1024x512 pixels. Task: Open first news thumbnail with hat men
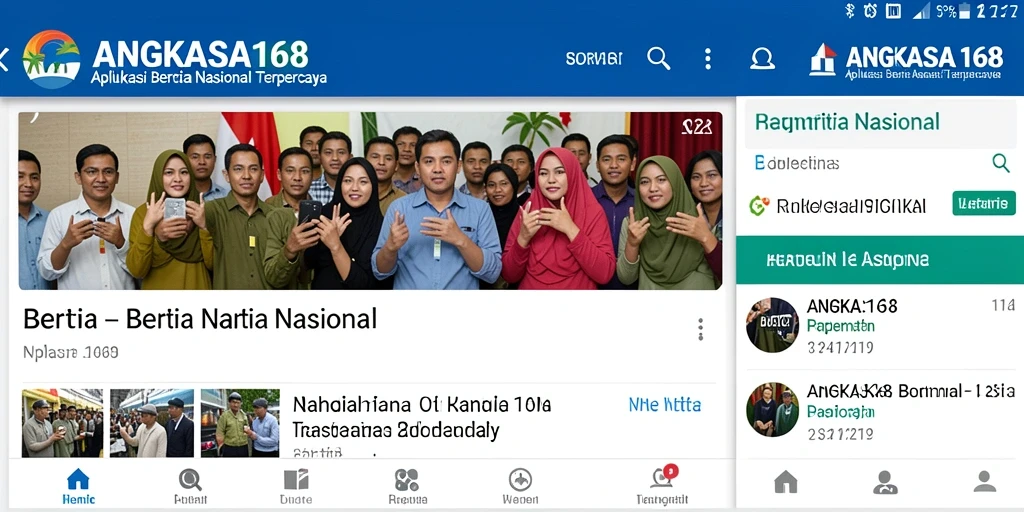pos(63,423)
